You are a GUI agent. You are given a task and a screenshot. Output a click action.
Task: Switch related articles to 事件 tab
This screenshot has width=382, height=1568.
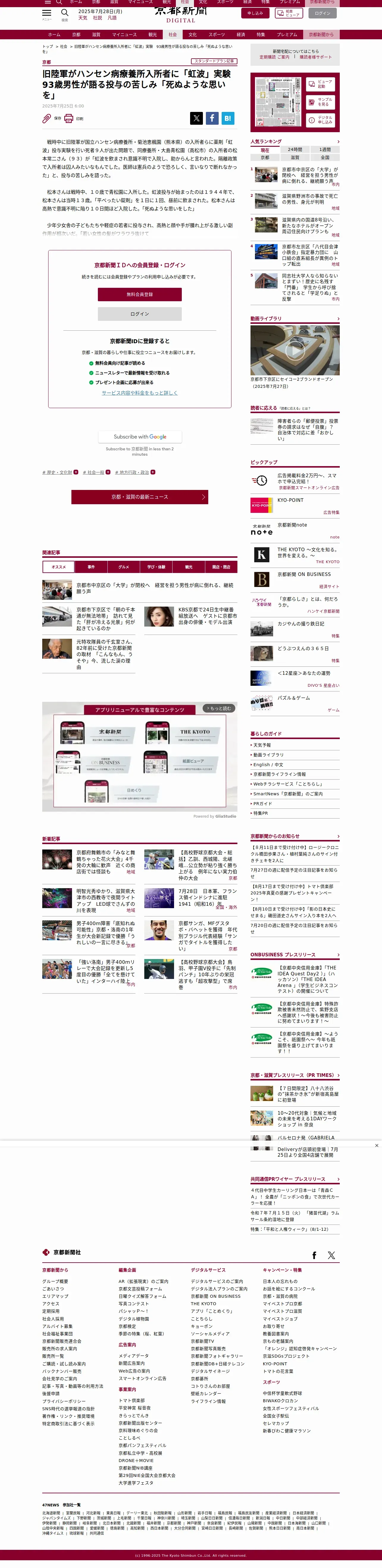(91, 567)
